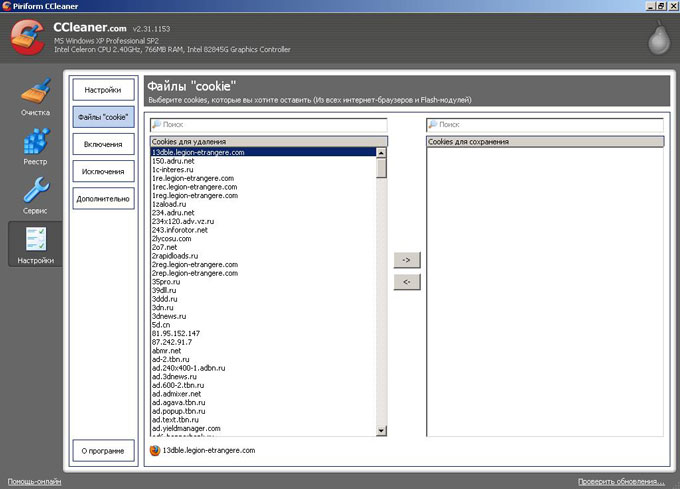Click the Проверить обновления link
This screenshot has height=489, width=680.
(x=621, y=482)
